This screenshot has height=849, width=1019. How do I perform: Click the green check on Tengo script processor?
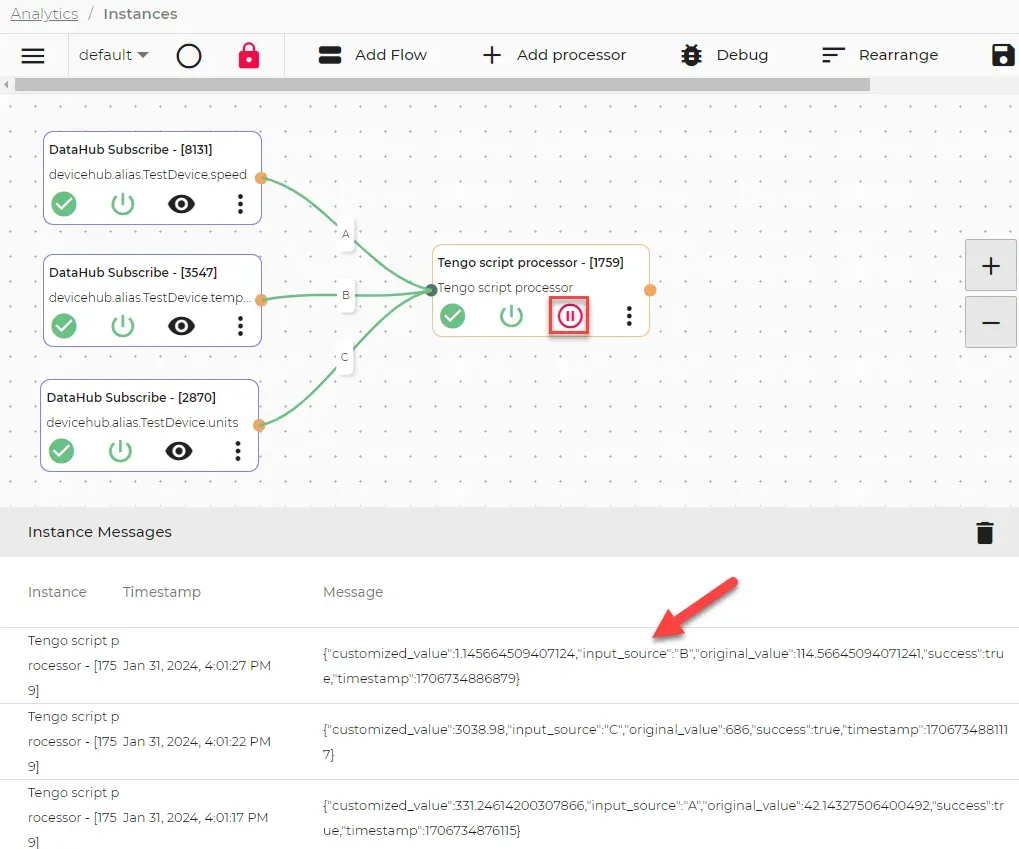coord(452,316)
